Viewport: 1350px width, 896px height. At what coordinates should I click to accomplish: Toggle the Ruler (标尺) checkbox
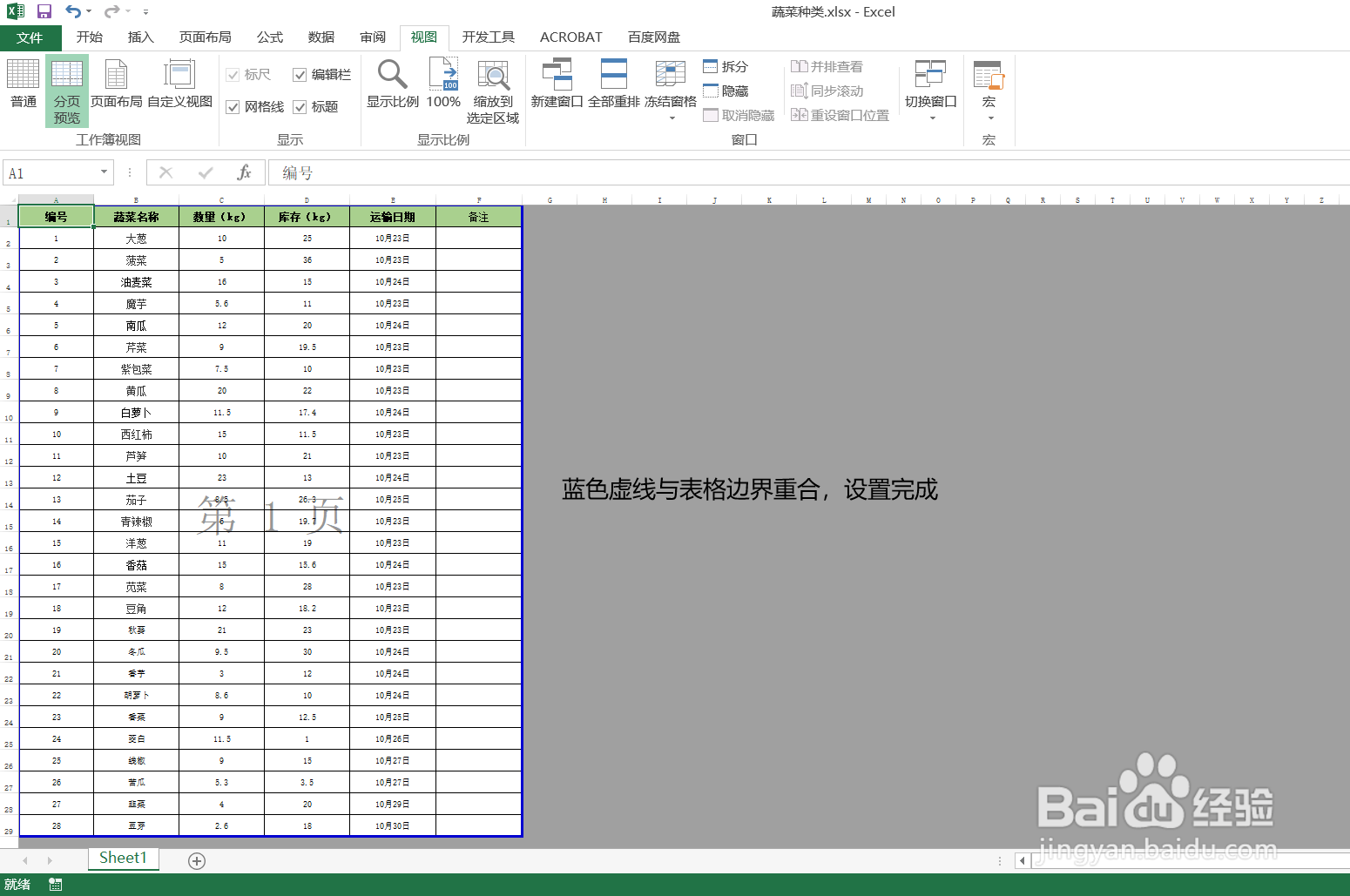pos(233,75)
